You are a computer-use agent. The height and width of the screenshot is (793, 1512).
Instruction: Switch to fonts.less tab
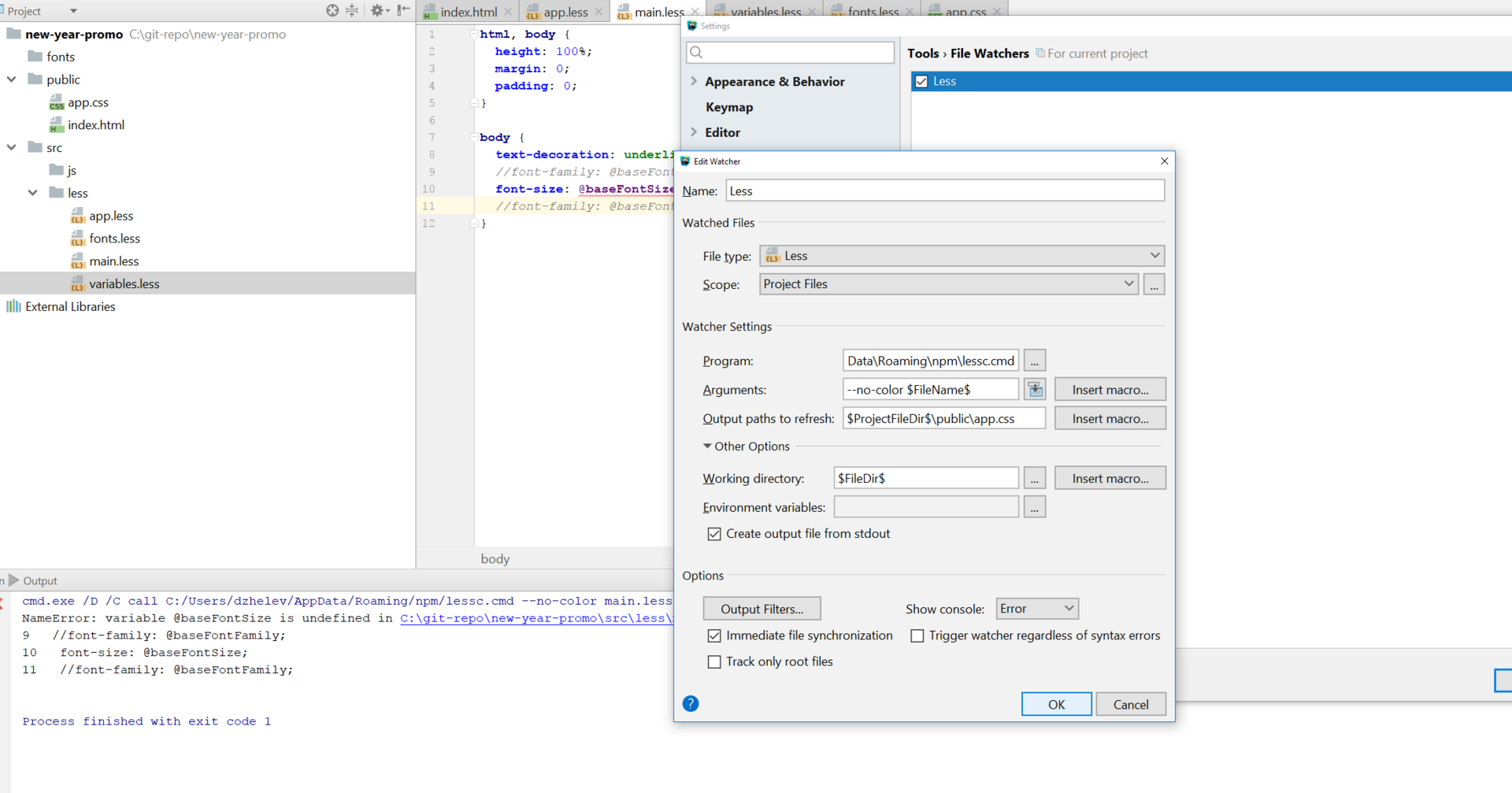873,12
